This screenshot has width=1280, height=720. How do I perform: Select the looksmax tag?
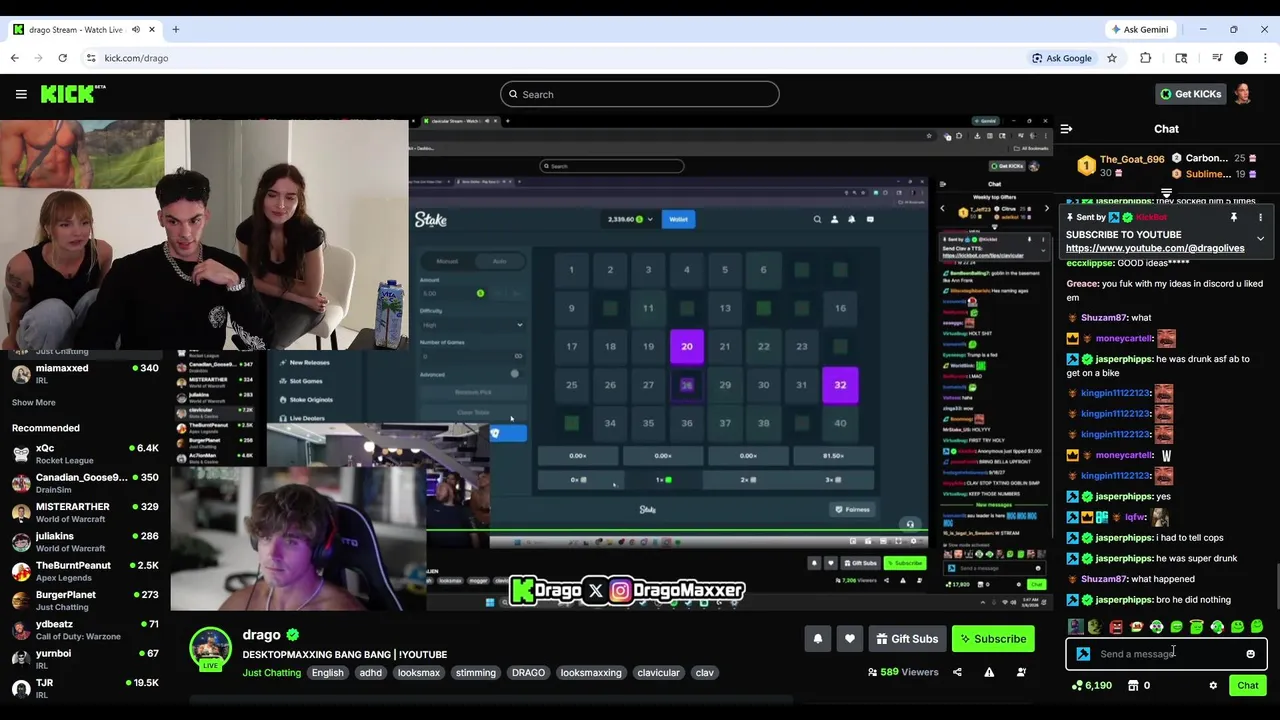click(x=419, y=673)
